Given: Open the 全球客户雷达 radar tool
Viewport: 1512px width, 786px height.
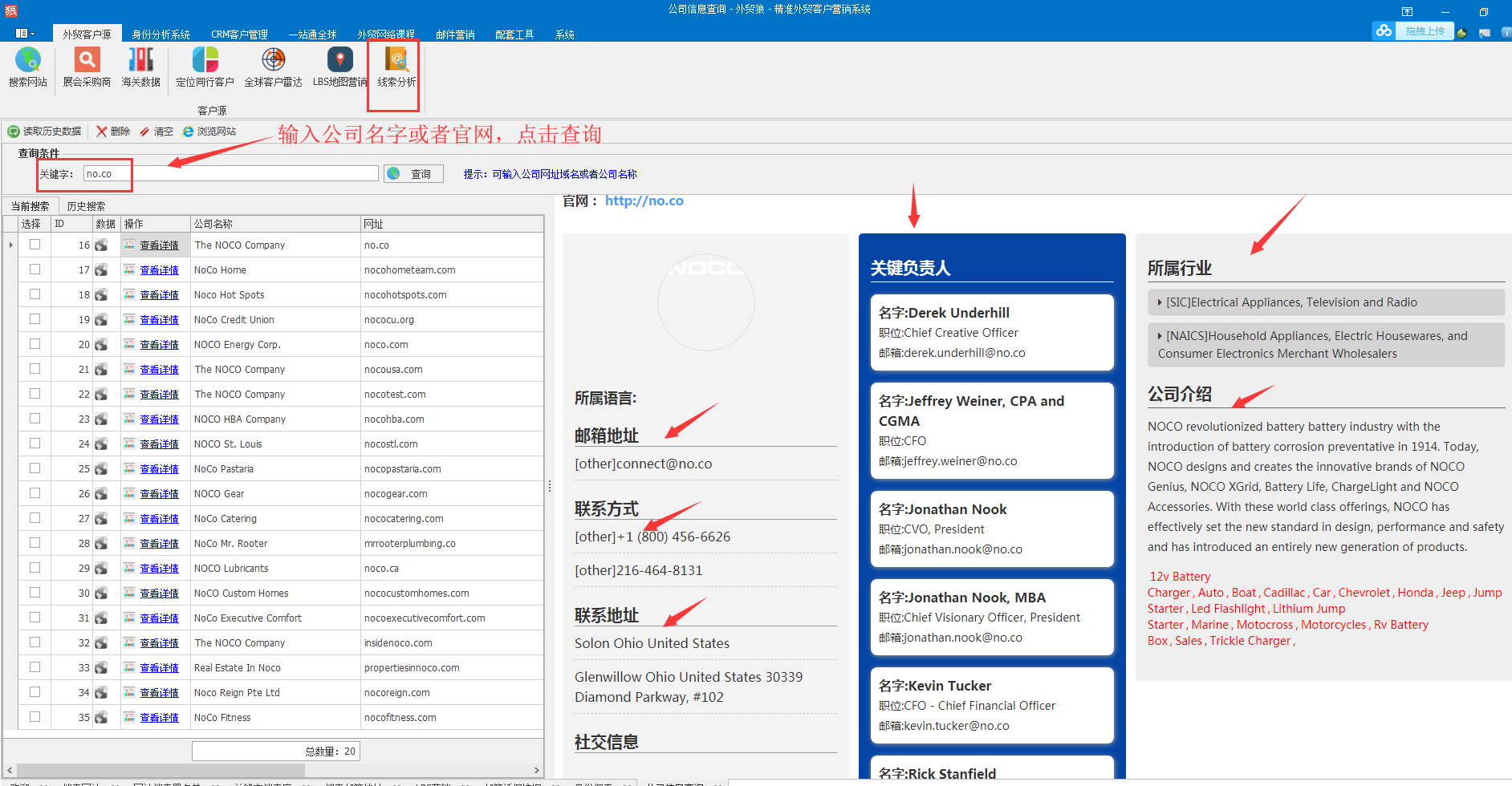Looking at the screenshot, I should 273,67.
